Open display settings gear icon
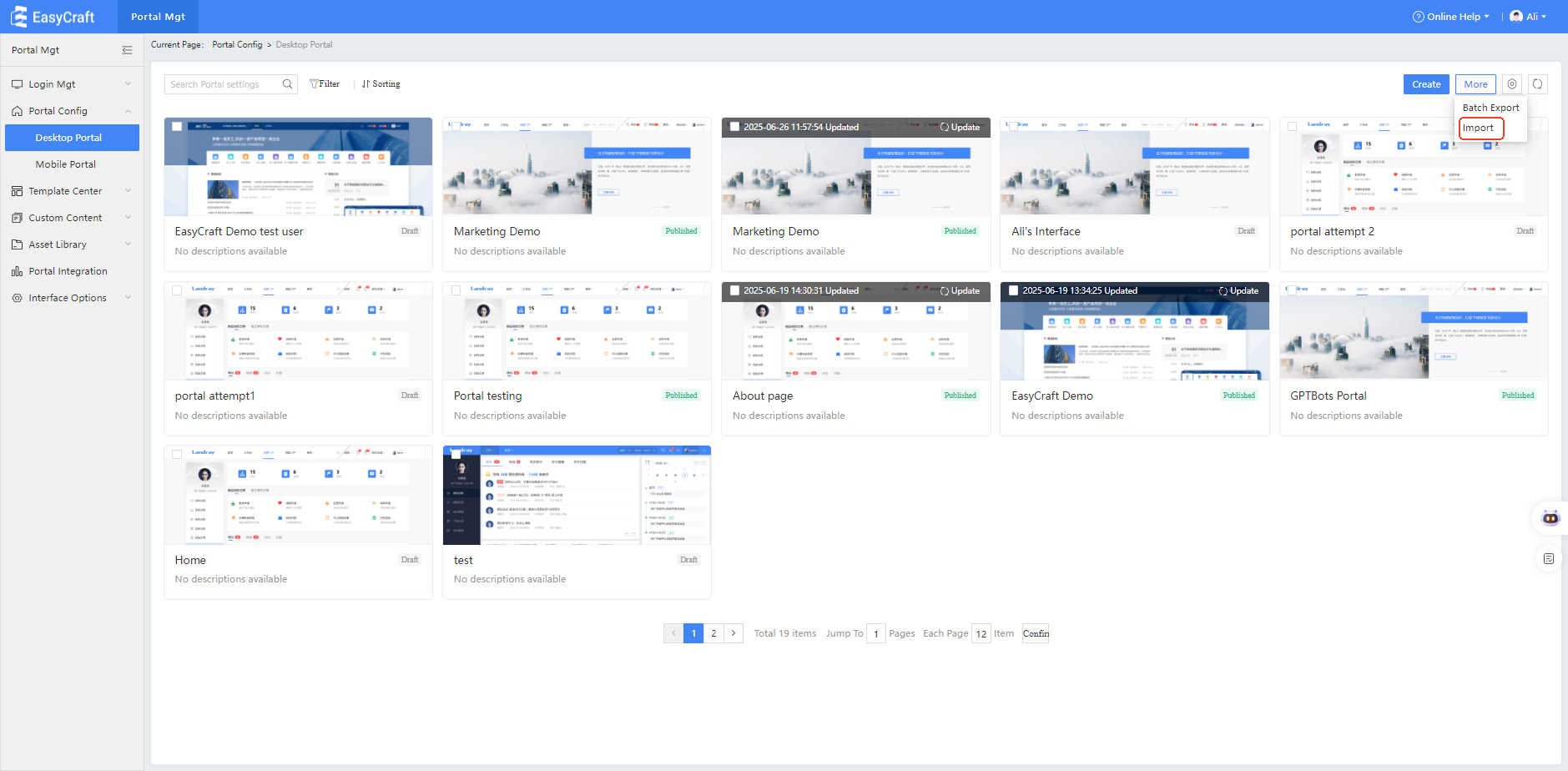The image size is (1568, 771). pos(1511,84)
